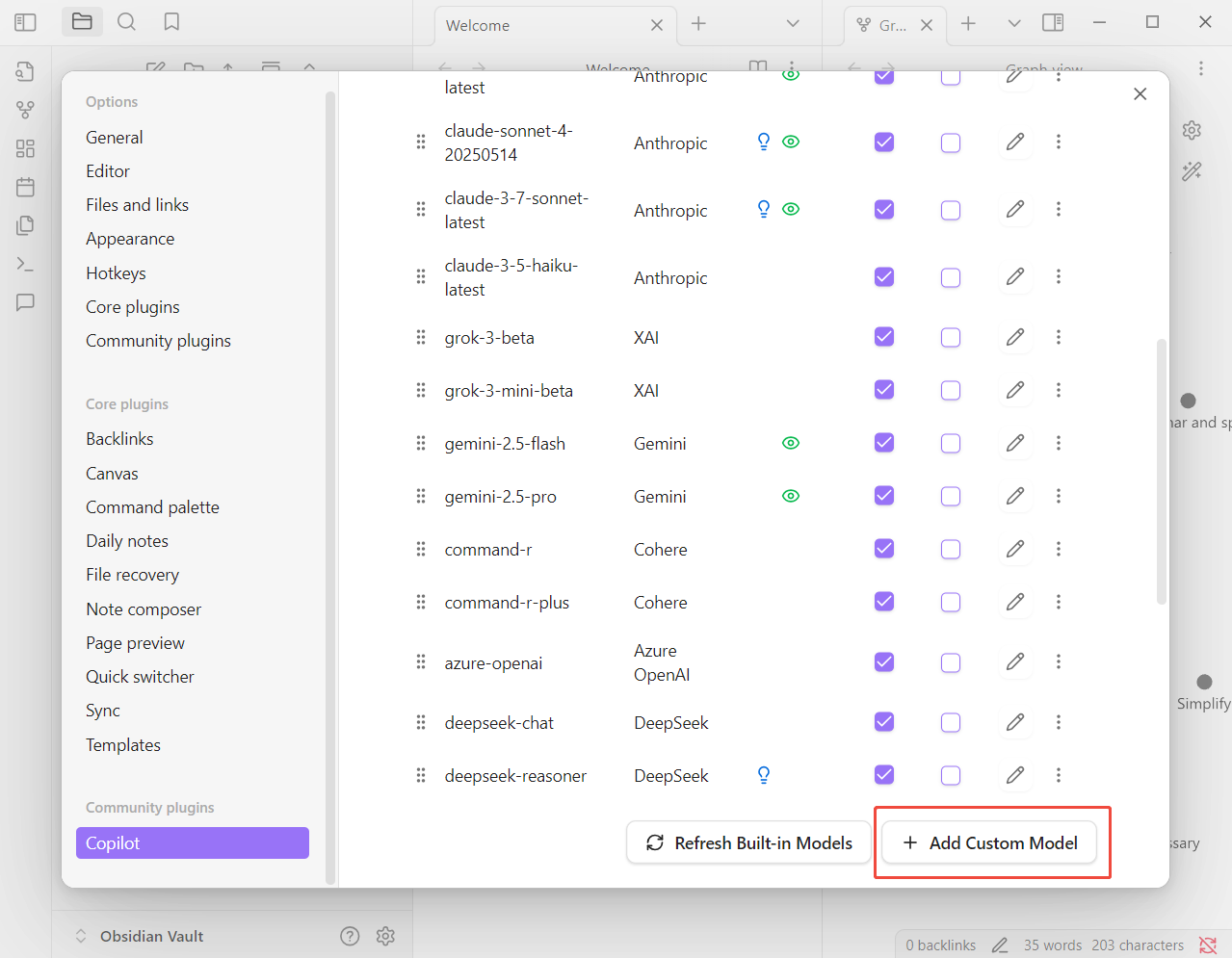1232x958 pixels.
Task: Edit deepseek-chat using its pencil icon
Action: (x=1015, y=722)
